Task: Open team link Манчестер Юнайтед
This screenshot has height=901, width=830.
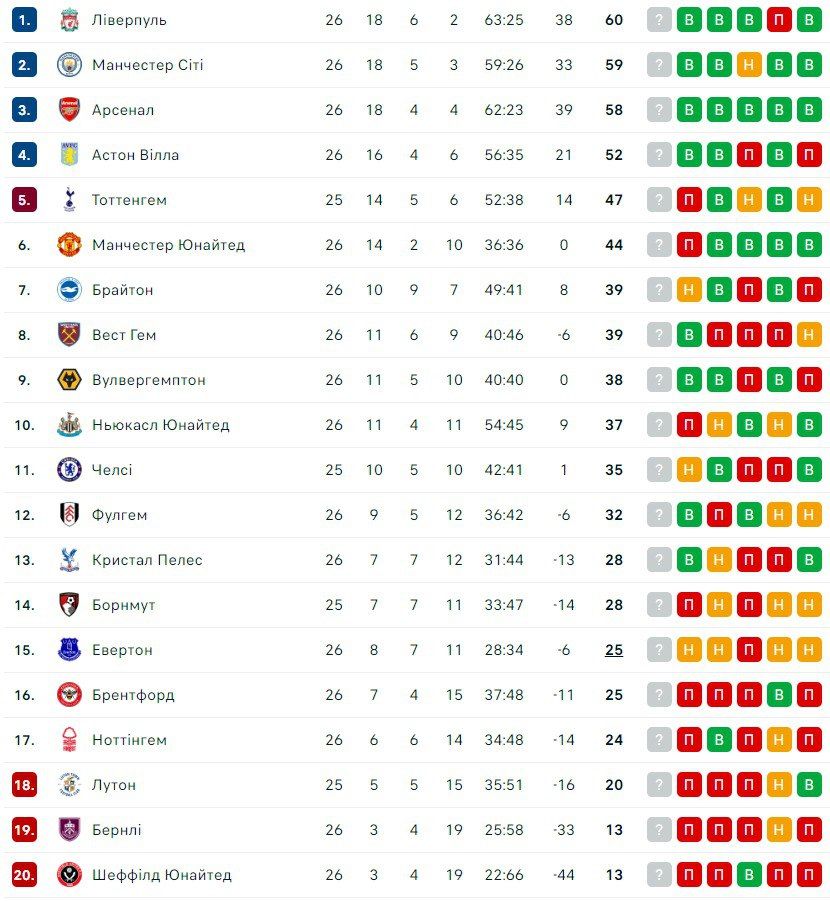Action: coord(168,245)
